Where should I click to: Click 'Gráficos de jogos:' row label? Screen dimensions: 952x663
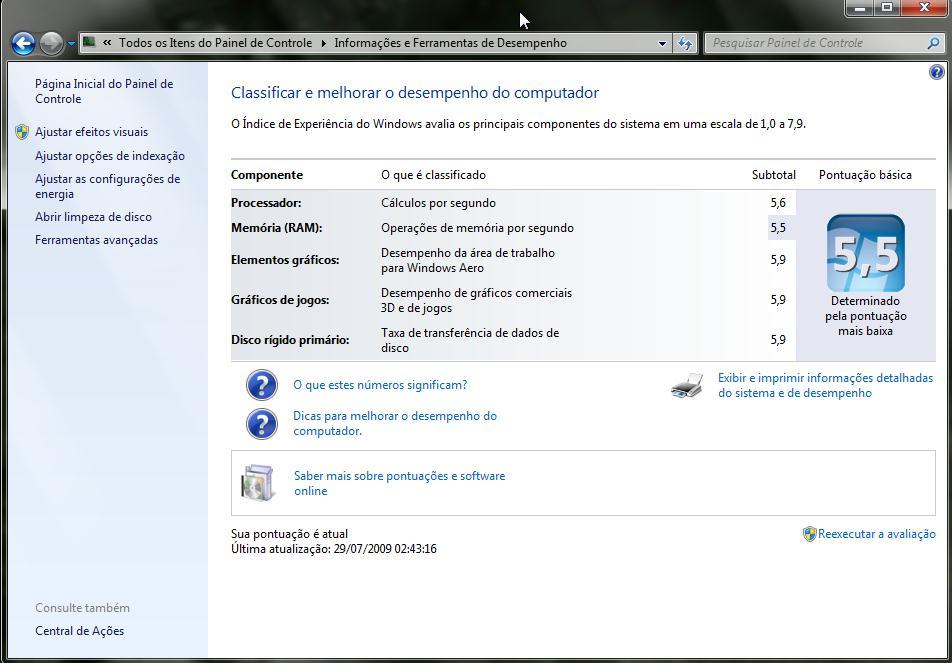(x=280, y=299)
